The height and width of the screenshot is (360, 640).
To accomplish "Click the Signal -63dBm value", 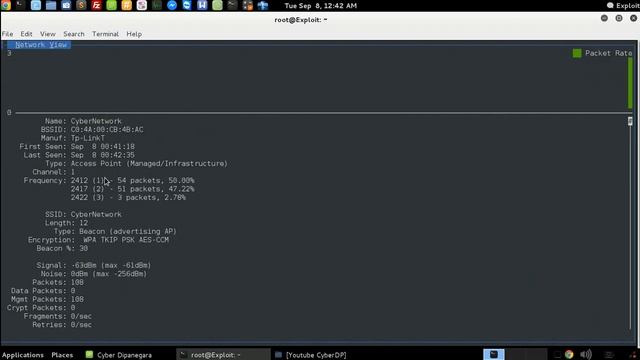I will pyautogui.click(x=111, y=265).
